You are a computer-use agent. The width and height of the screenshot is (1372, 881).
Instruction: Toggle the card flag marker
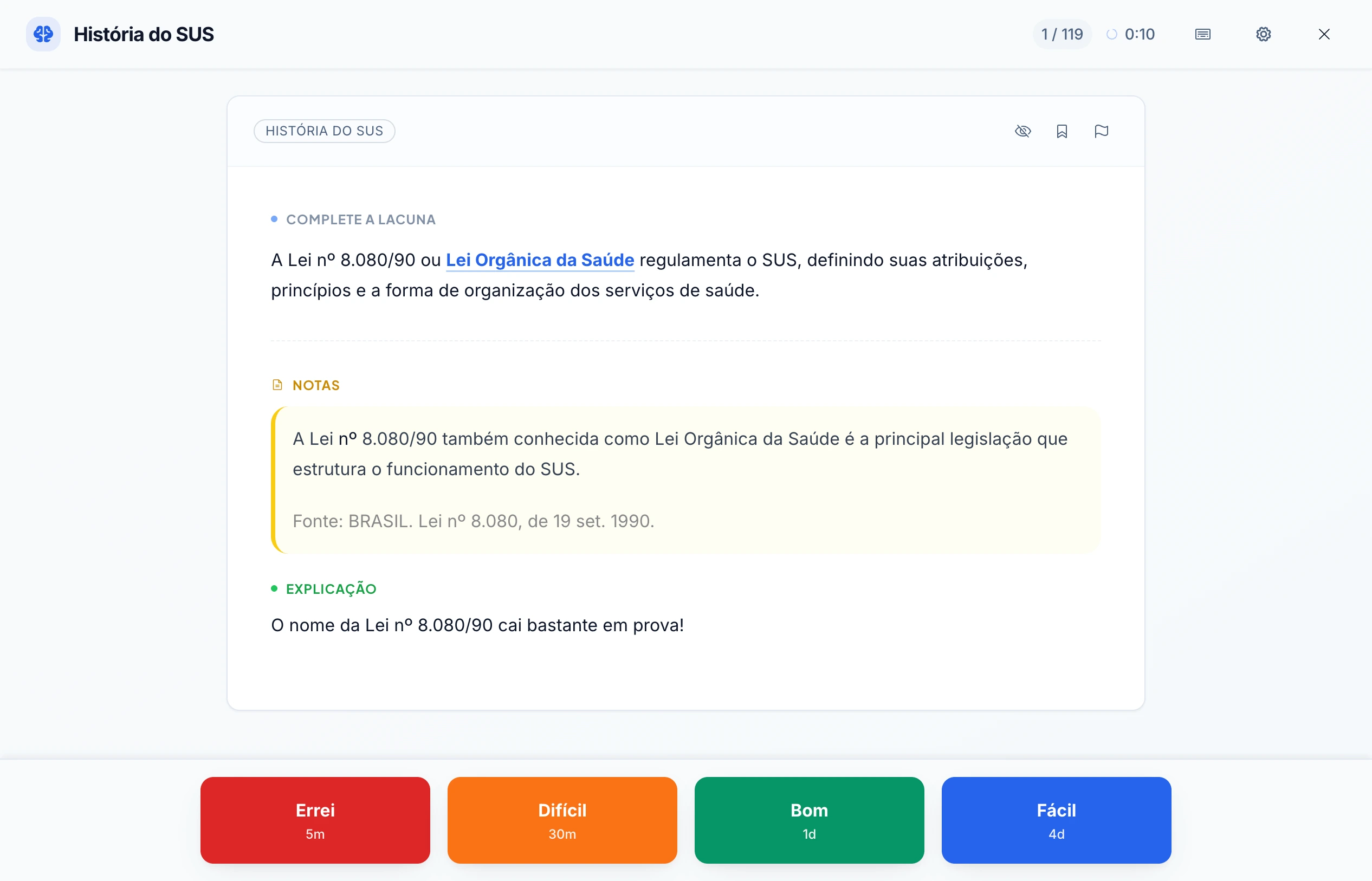pyautogui.click(x=1102, y=131)
